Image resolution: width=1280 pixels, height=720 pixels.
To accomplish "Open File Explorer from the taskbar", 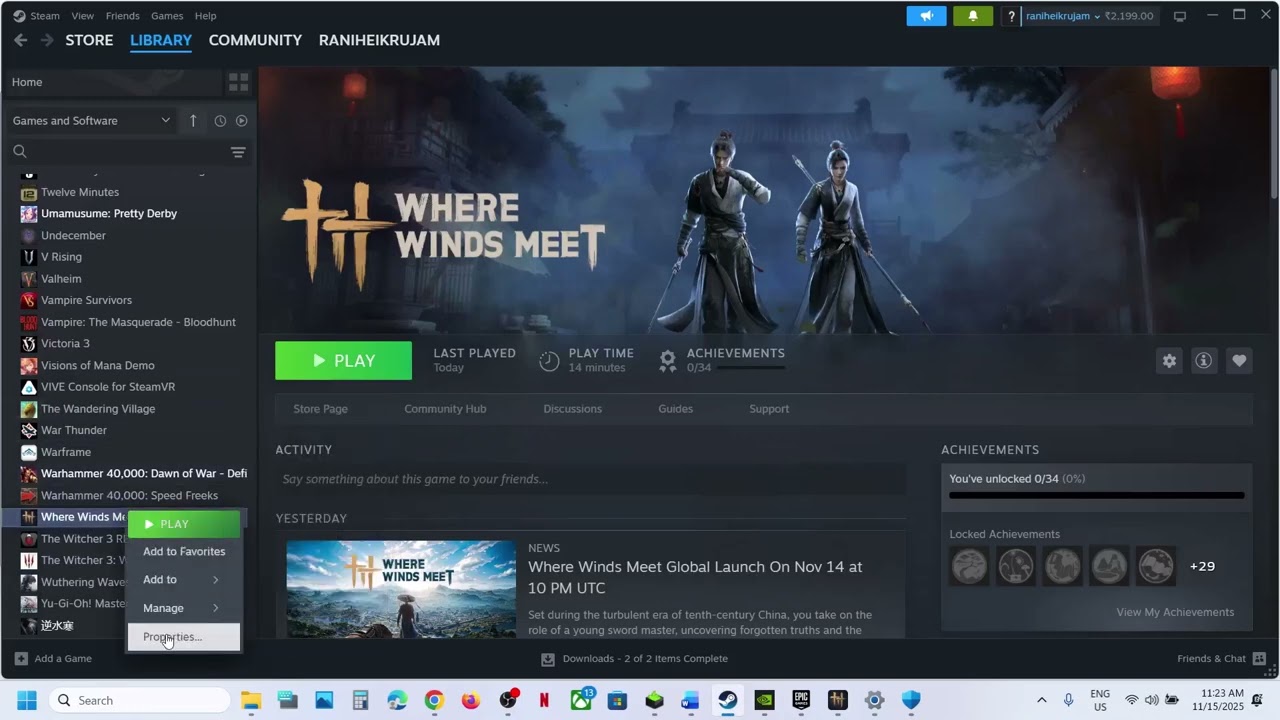I will (x=251, y=700).
